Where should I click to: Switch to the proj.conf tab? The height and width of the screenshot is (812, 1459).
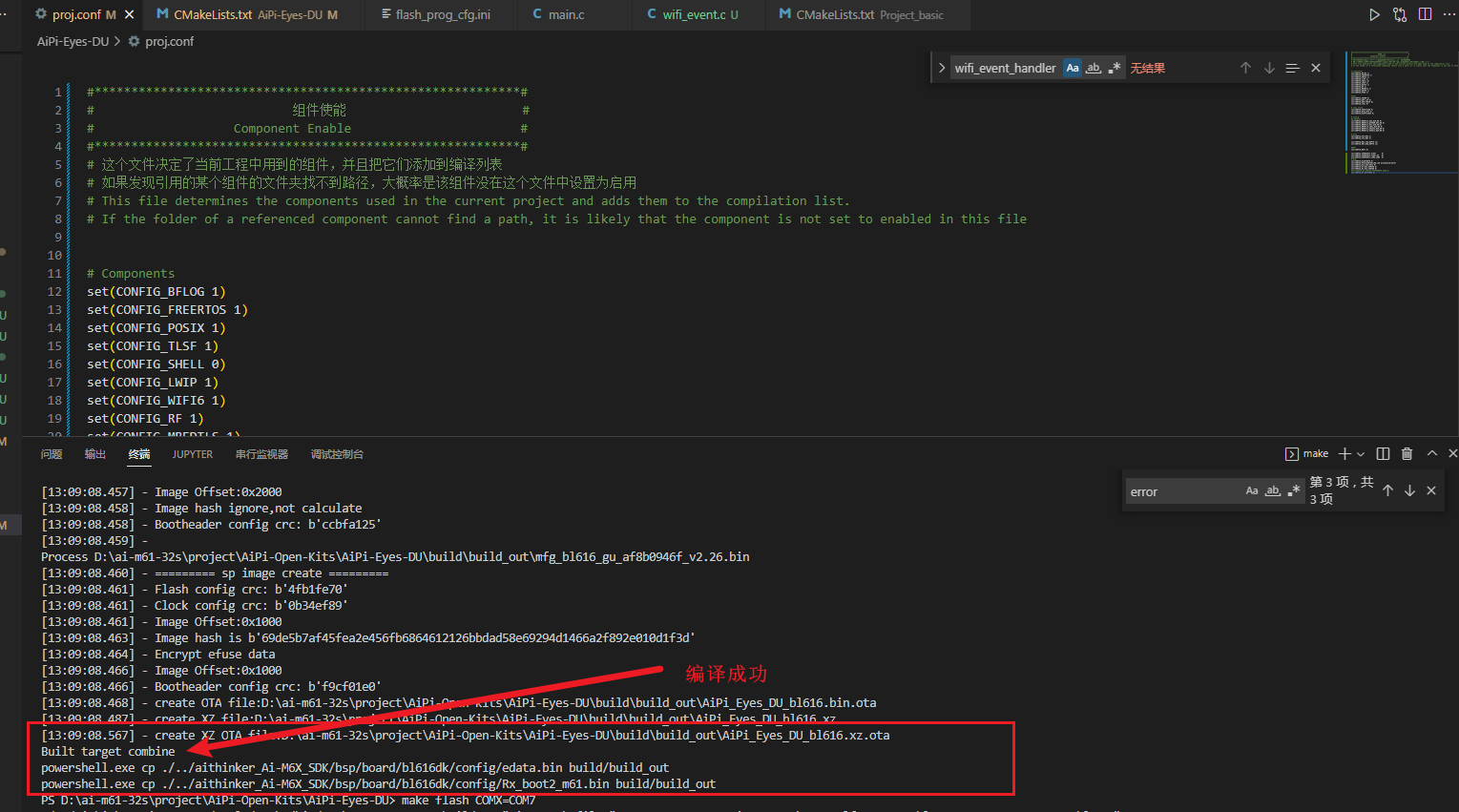point(76,14)
